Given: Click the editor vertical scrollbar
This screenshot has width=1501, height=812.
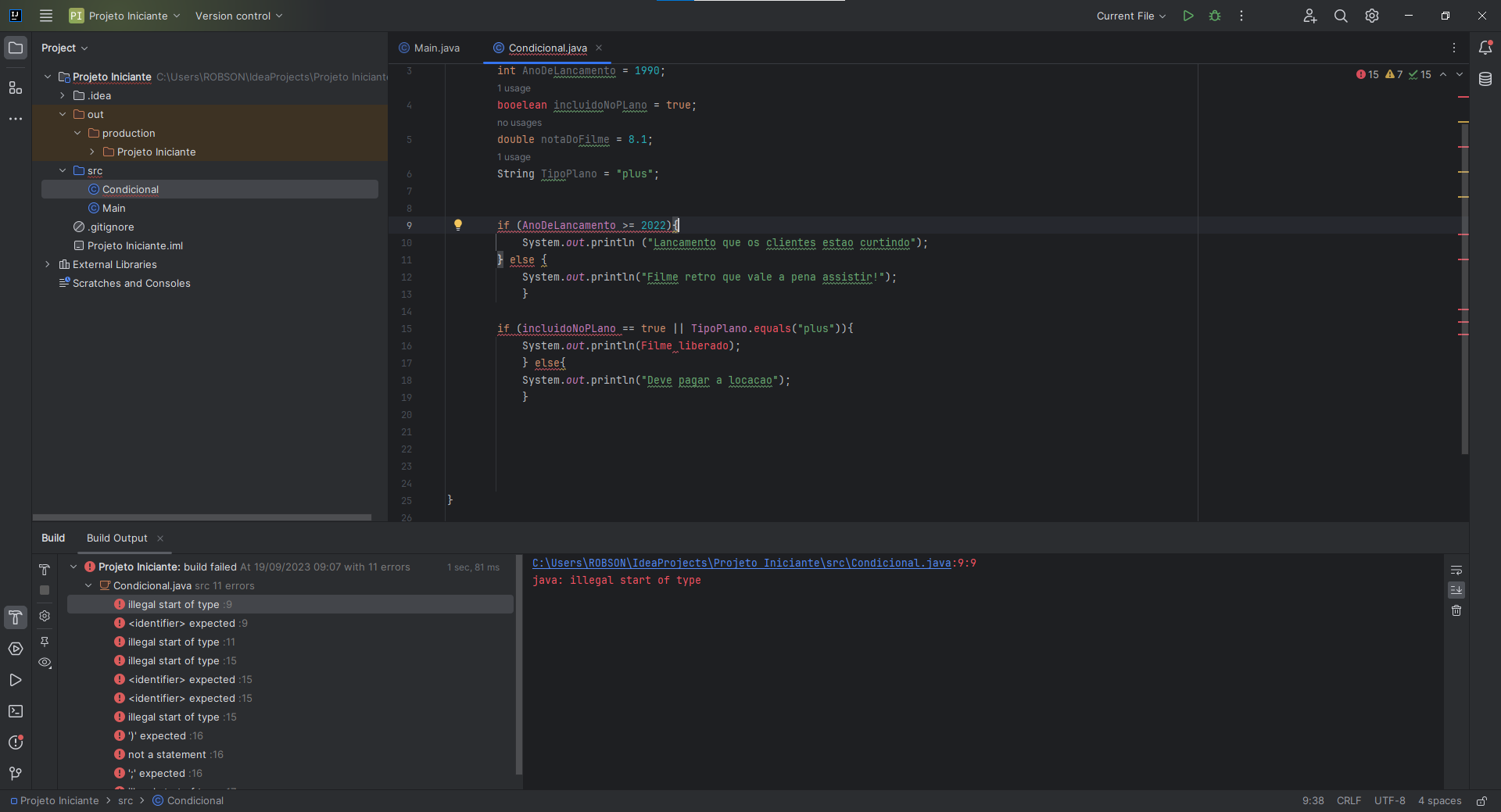Looking at the screenshot, I should (1464, 289).
